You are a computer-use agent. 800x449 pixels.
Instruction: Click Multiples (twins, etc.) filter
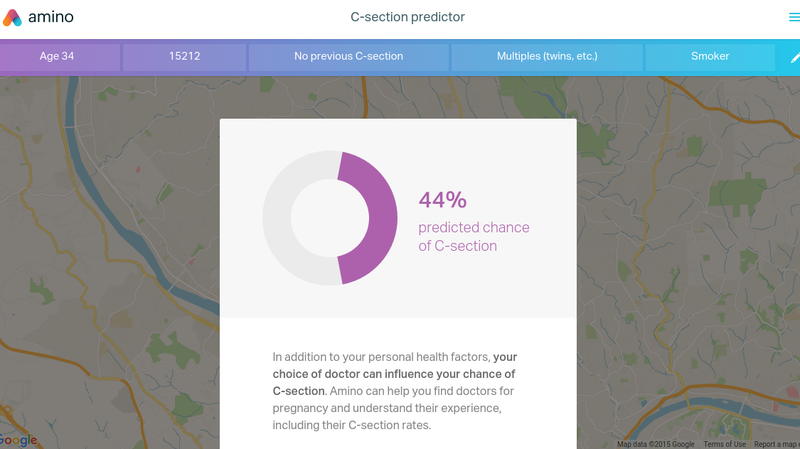click(547, 57)
